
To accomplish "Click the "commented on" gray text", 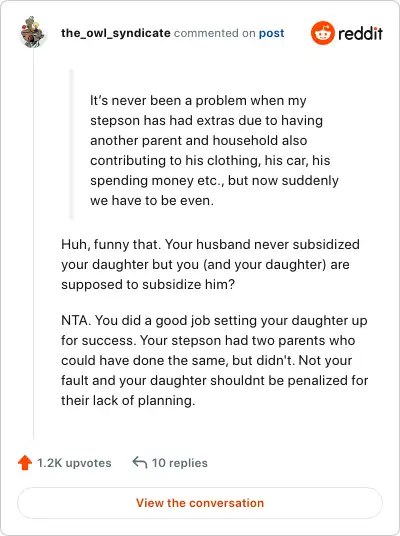I will click(x=215, y=33).
